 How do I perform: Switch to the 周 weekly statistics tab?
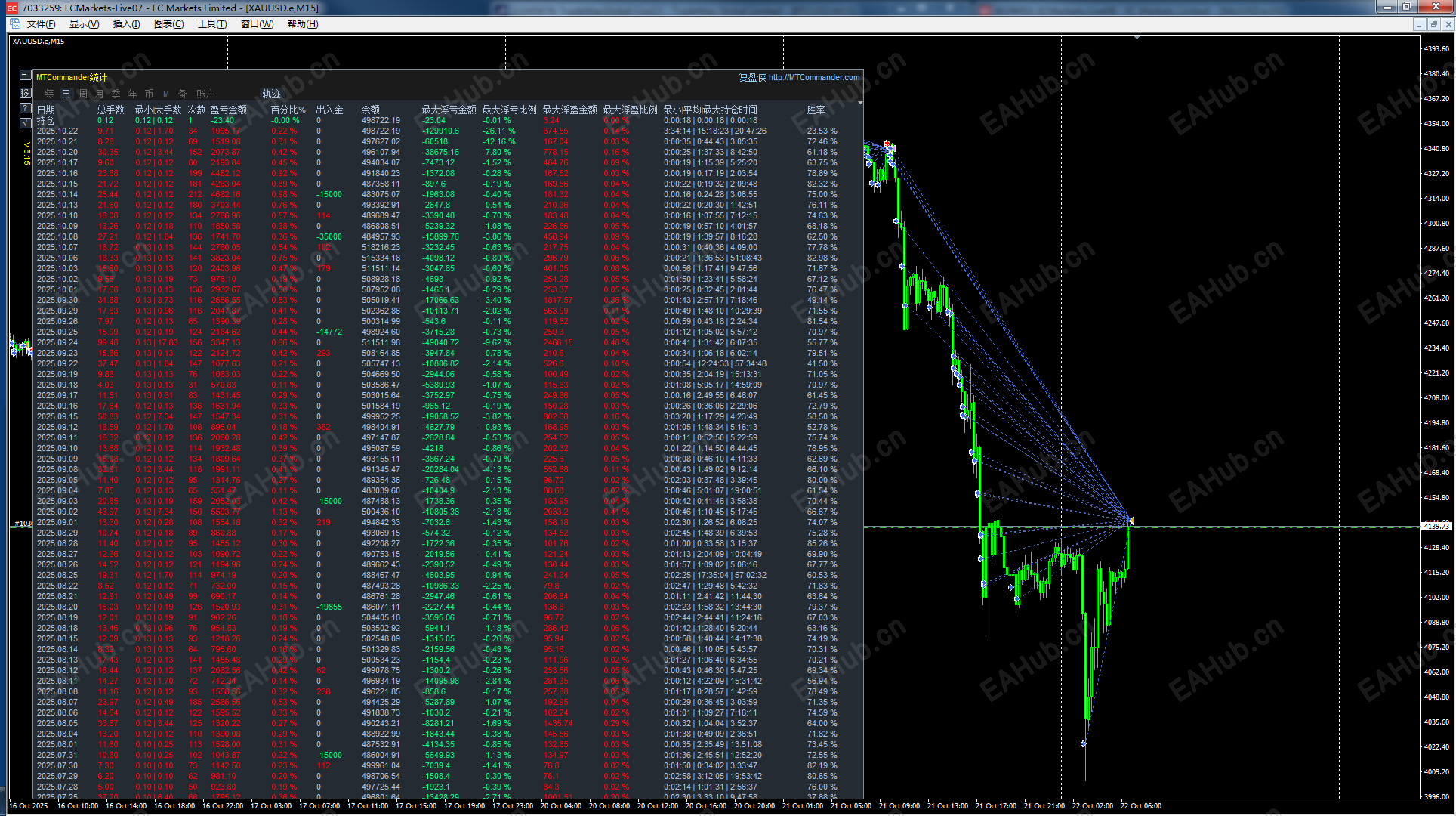tap(82, 94)
